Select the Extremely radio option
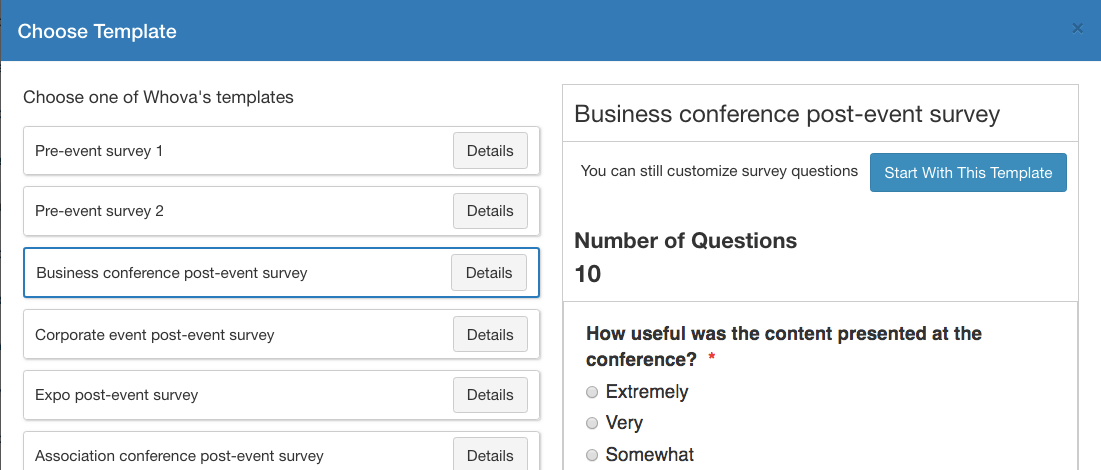1101x470 pixels. (x=592, y=392)
